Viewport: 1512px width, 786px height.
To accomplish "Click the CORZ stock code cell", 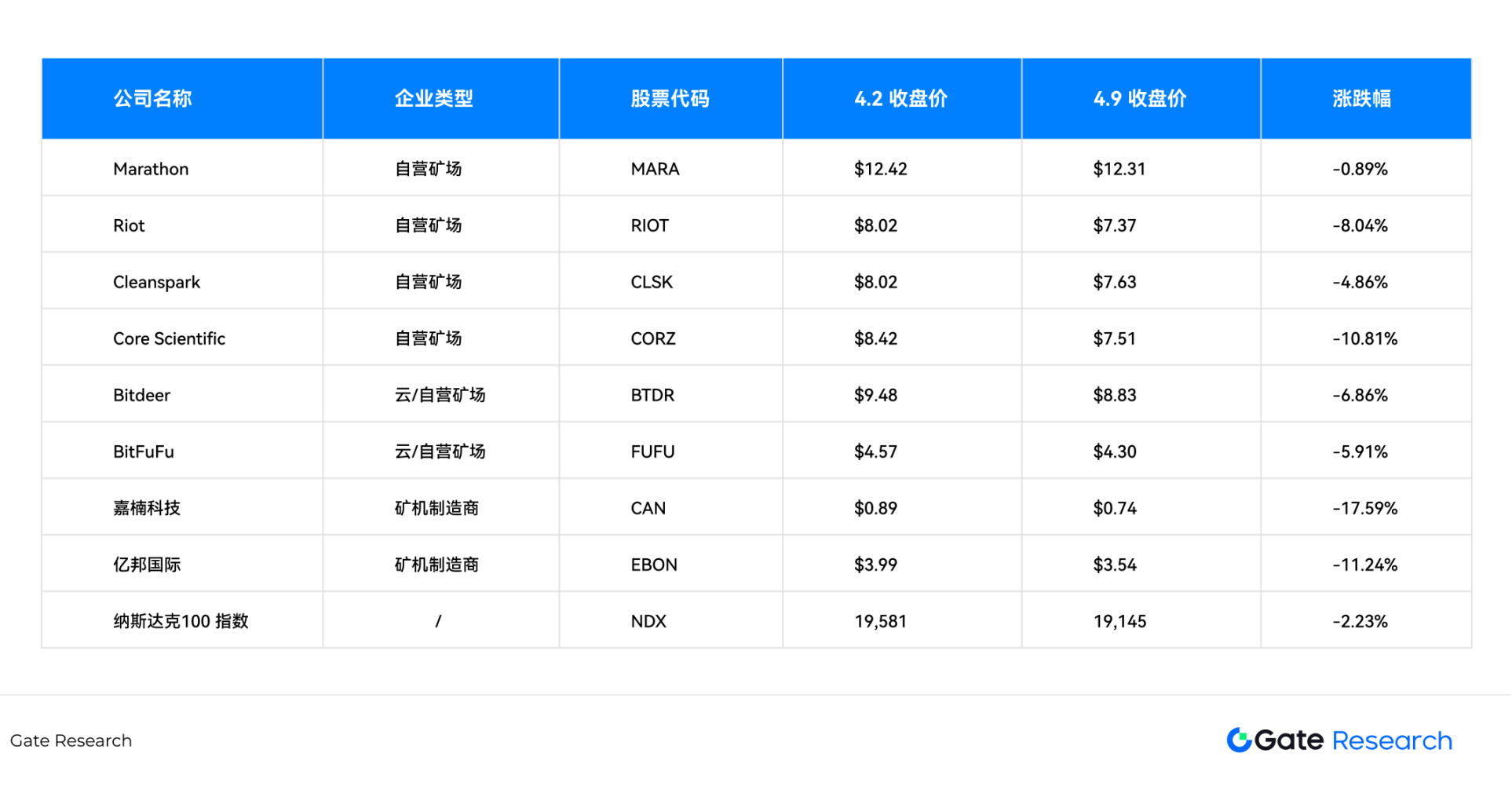I will (652, 338).
